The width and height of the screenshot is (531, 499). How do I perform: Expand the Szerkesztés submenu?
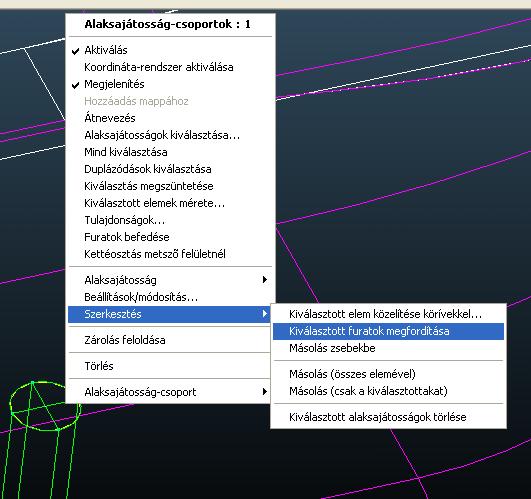169,314
